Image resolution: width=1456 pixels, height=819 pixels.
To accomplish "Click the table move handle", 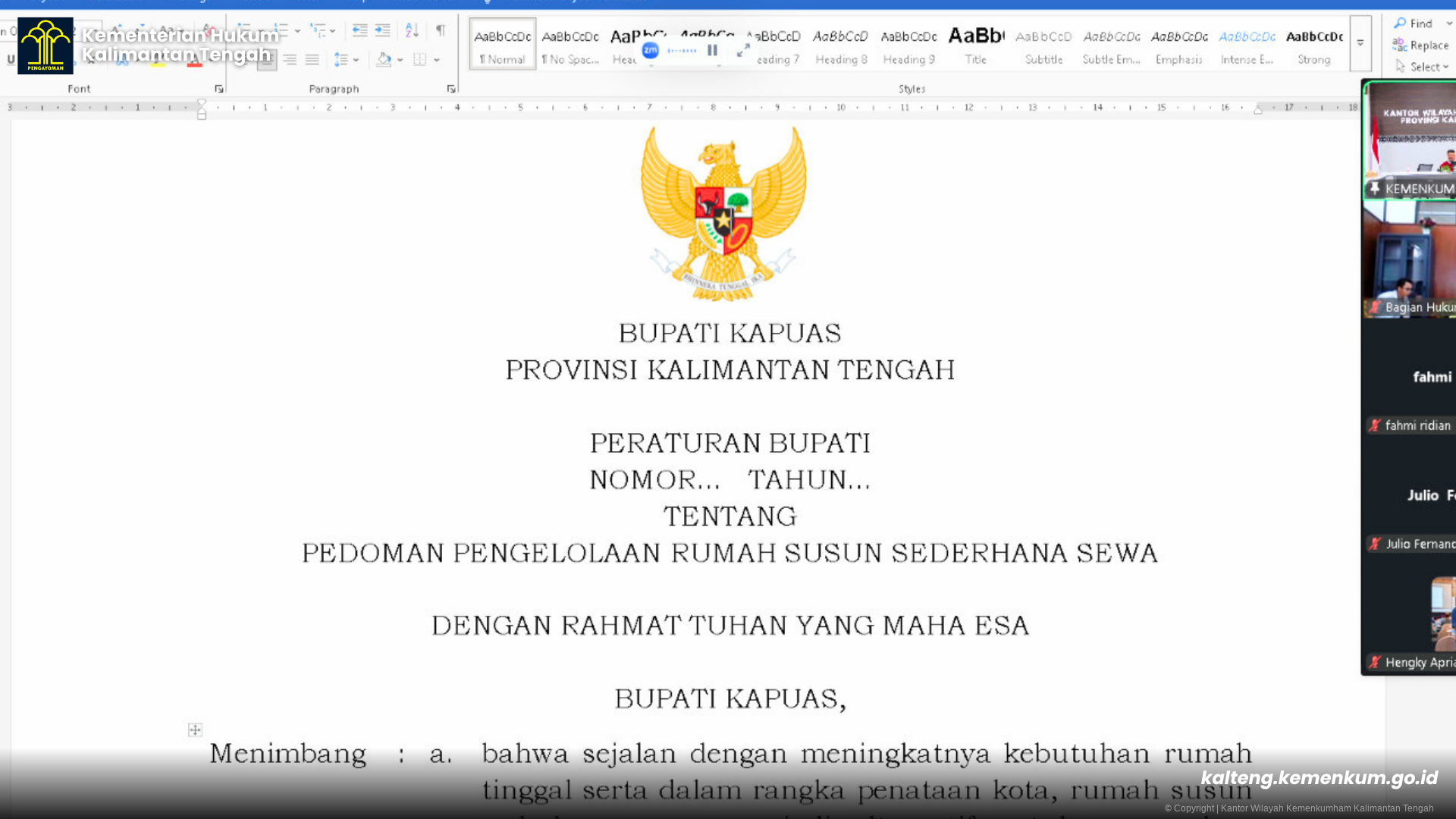I will point(195,730).
